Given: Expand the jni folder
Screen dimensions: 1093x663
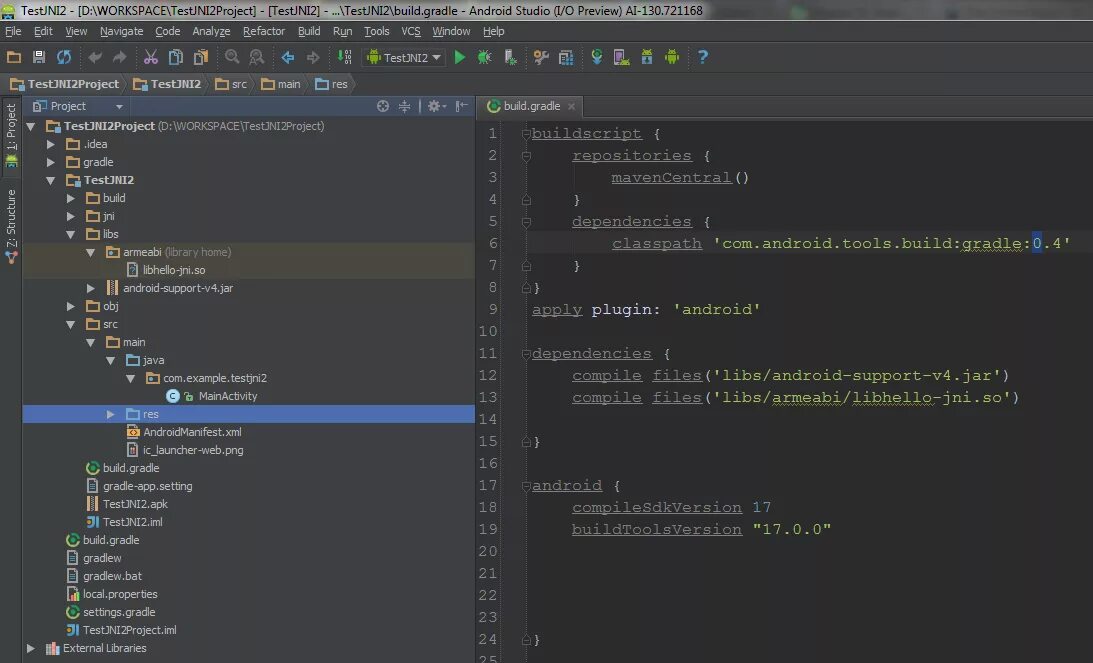Looking at the screenshot, I should 70,216.
